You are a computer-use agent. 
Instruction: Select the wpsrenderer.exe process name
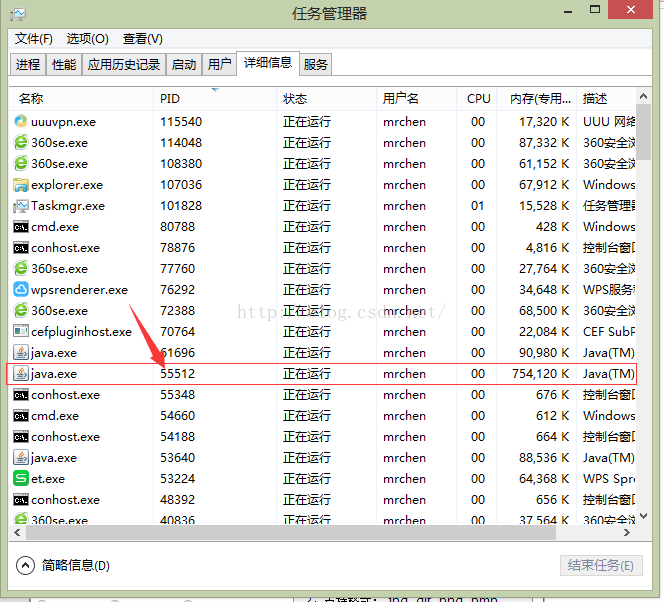coord(79,290)
